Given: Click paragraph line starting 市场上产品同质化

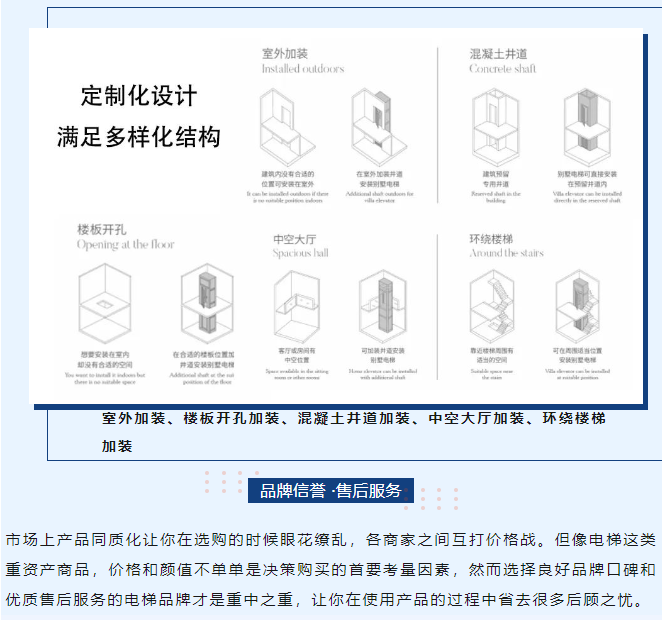Looking at the screenshot, I should coord(331,540).
